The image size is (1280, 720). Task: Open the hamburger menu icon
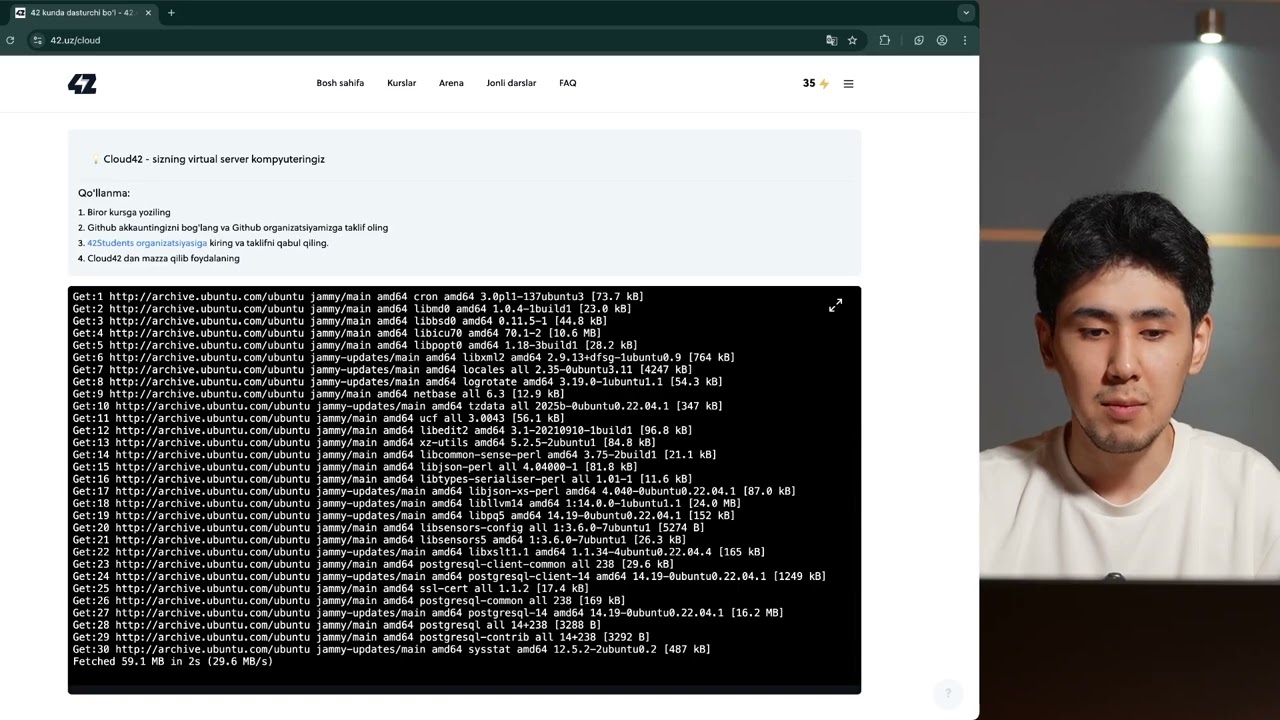[x=848, y=84]
